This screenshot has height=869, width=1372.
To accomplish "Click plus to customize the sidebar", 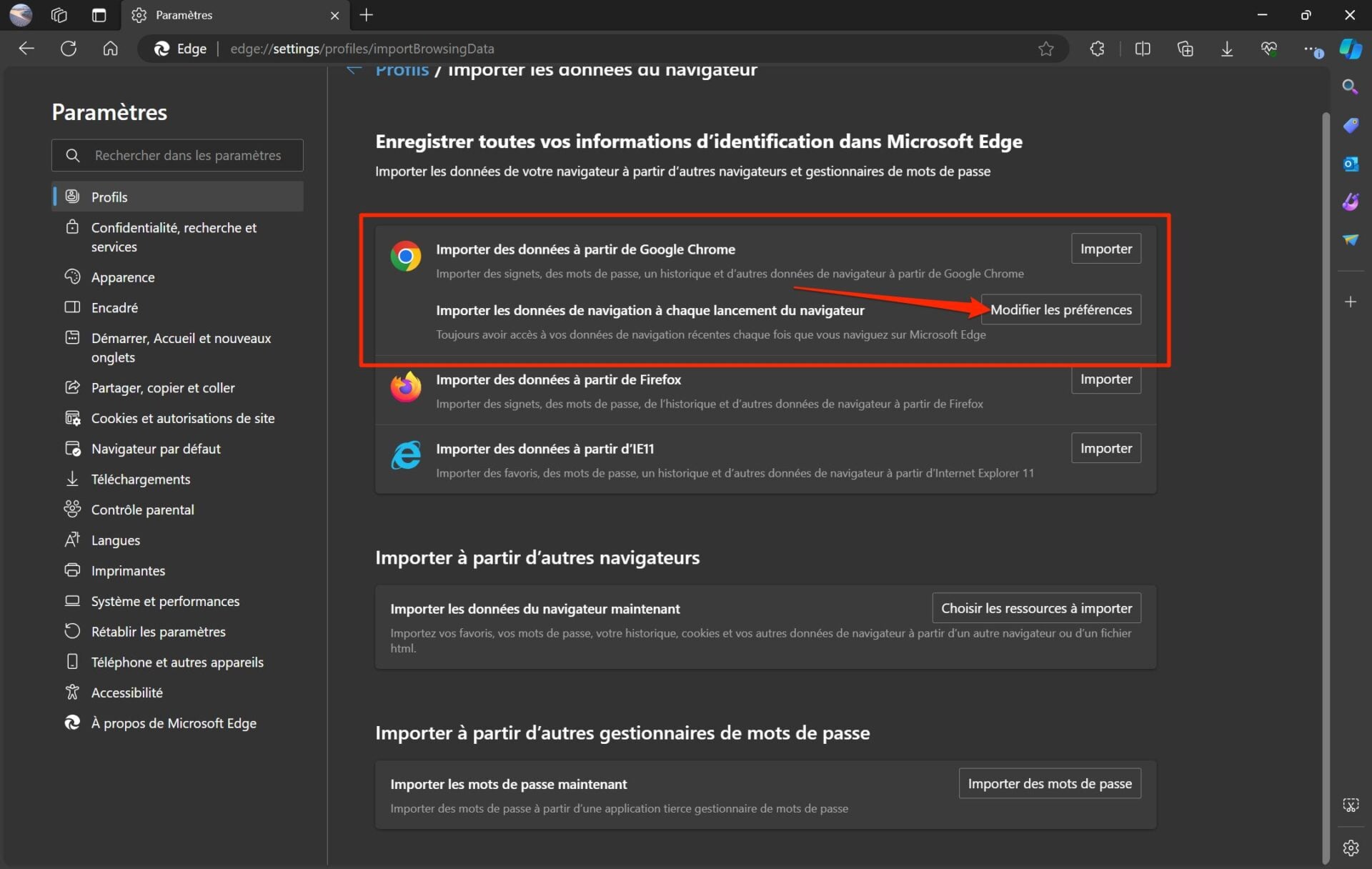I will click(x=1350, y=302).
